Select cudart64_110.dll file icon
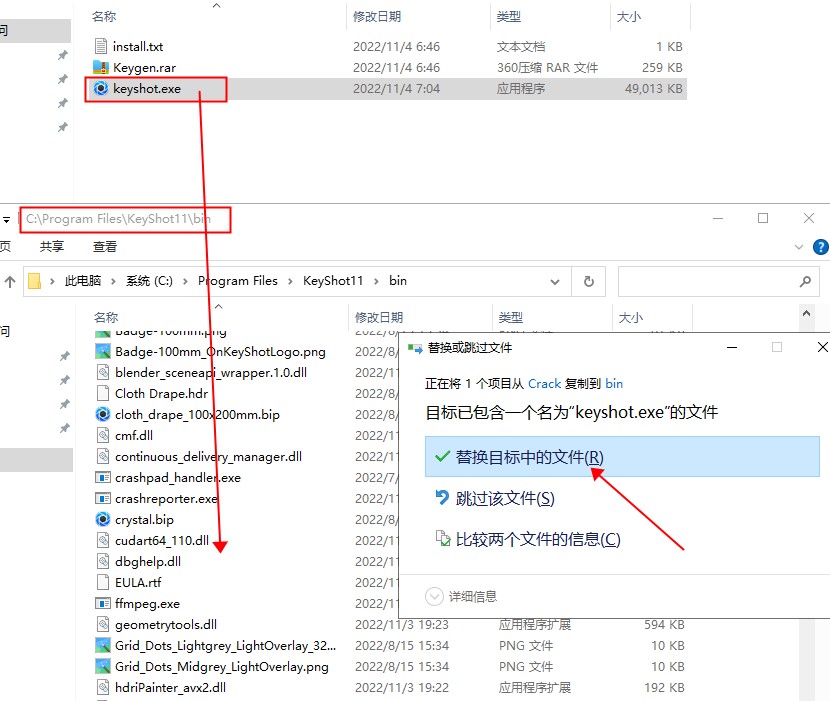Viewport: 830px width, 701px height. (x=102, y=540)
